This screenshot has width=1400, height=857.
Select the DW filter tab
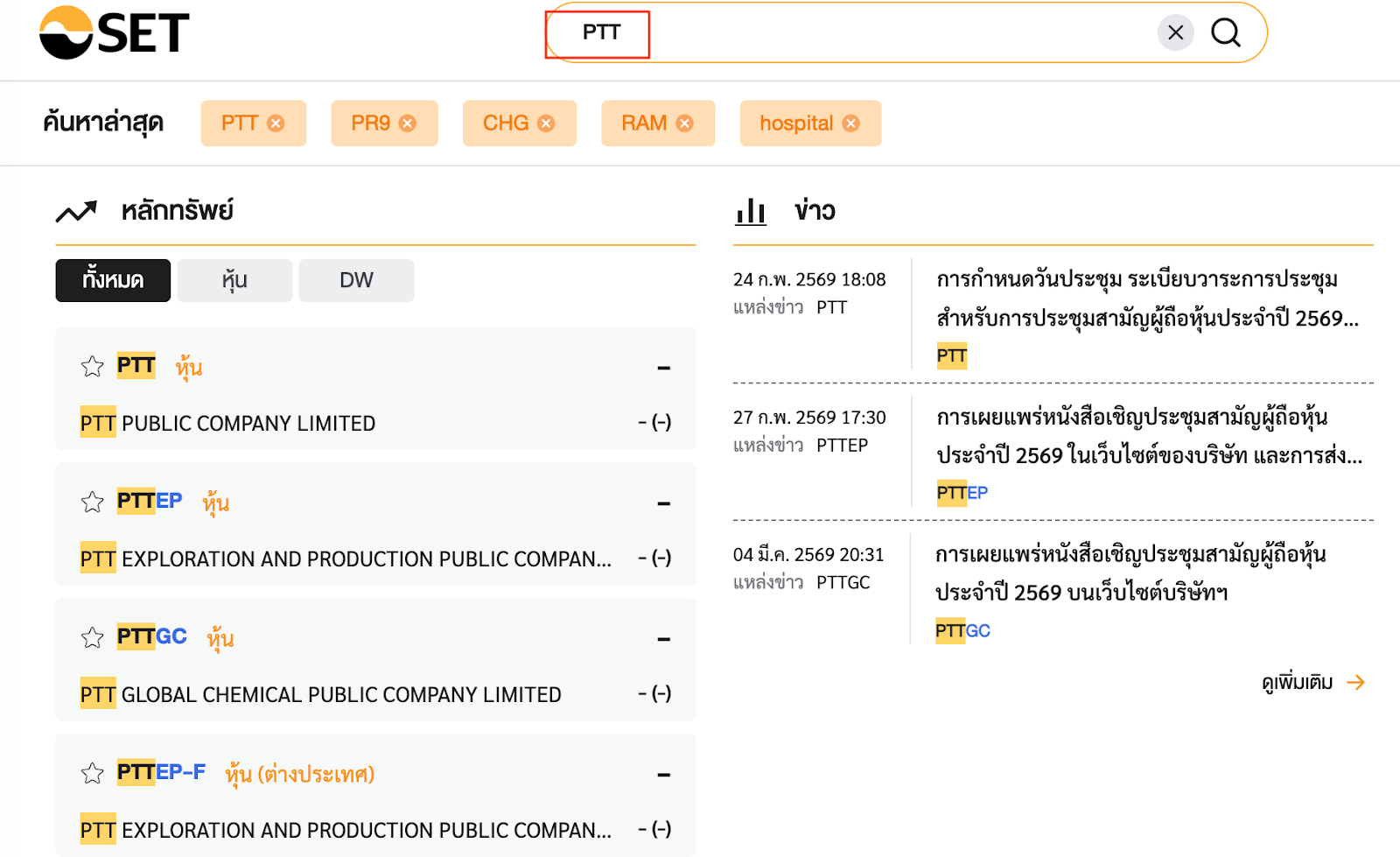(x=356, y=280)
